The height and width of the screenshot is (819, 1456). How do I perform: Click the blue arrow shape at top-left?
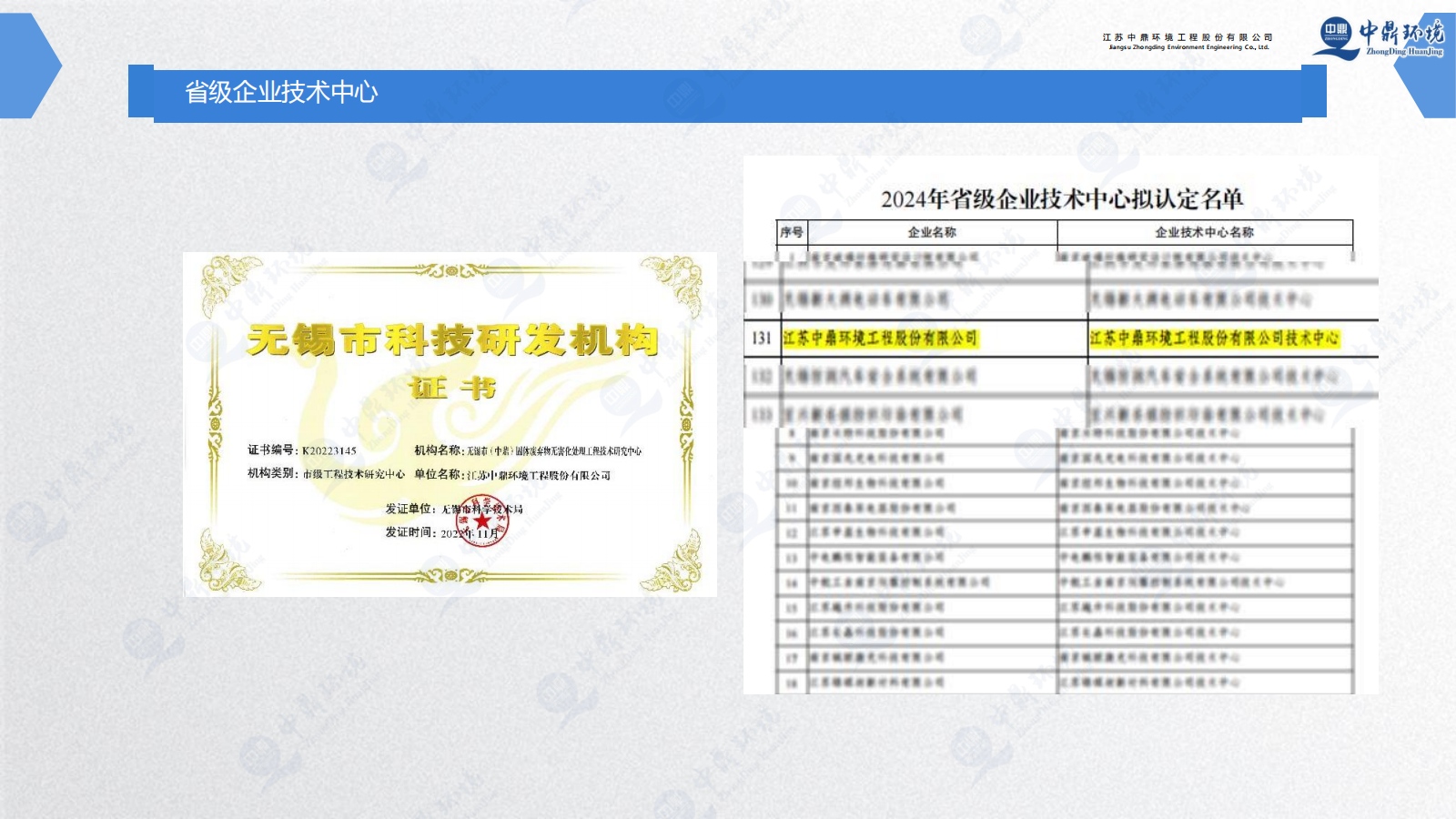[x=29, y=66]
